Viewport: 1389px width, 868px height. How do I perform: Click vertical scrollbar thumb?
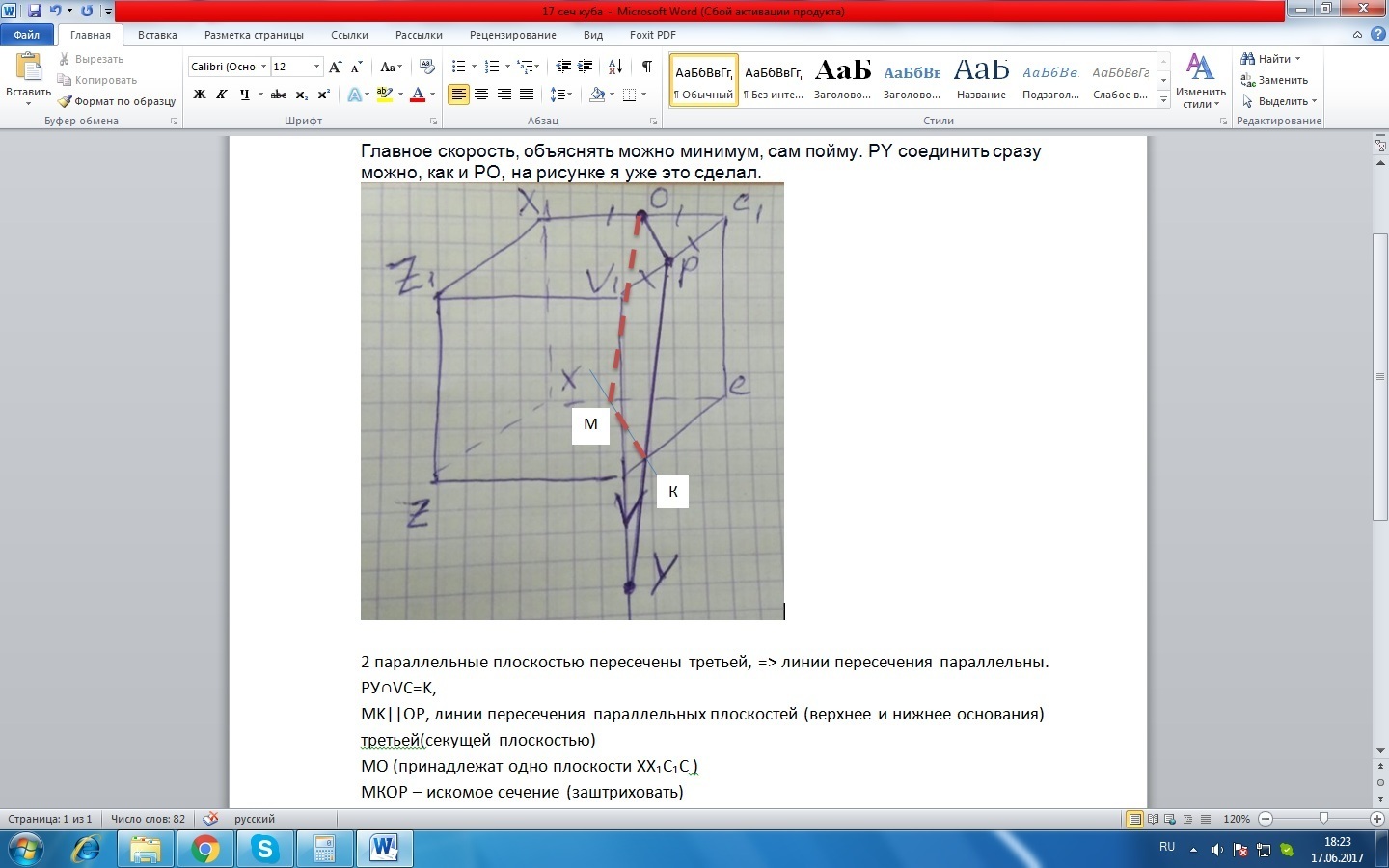pyautogui.click(x=1379, y=377)
